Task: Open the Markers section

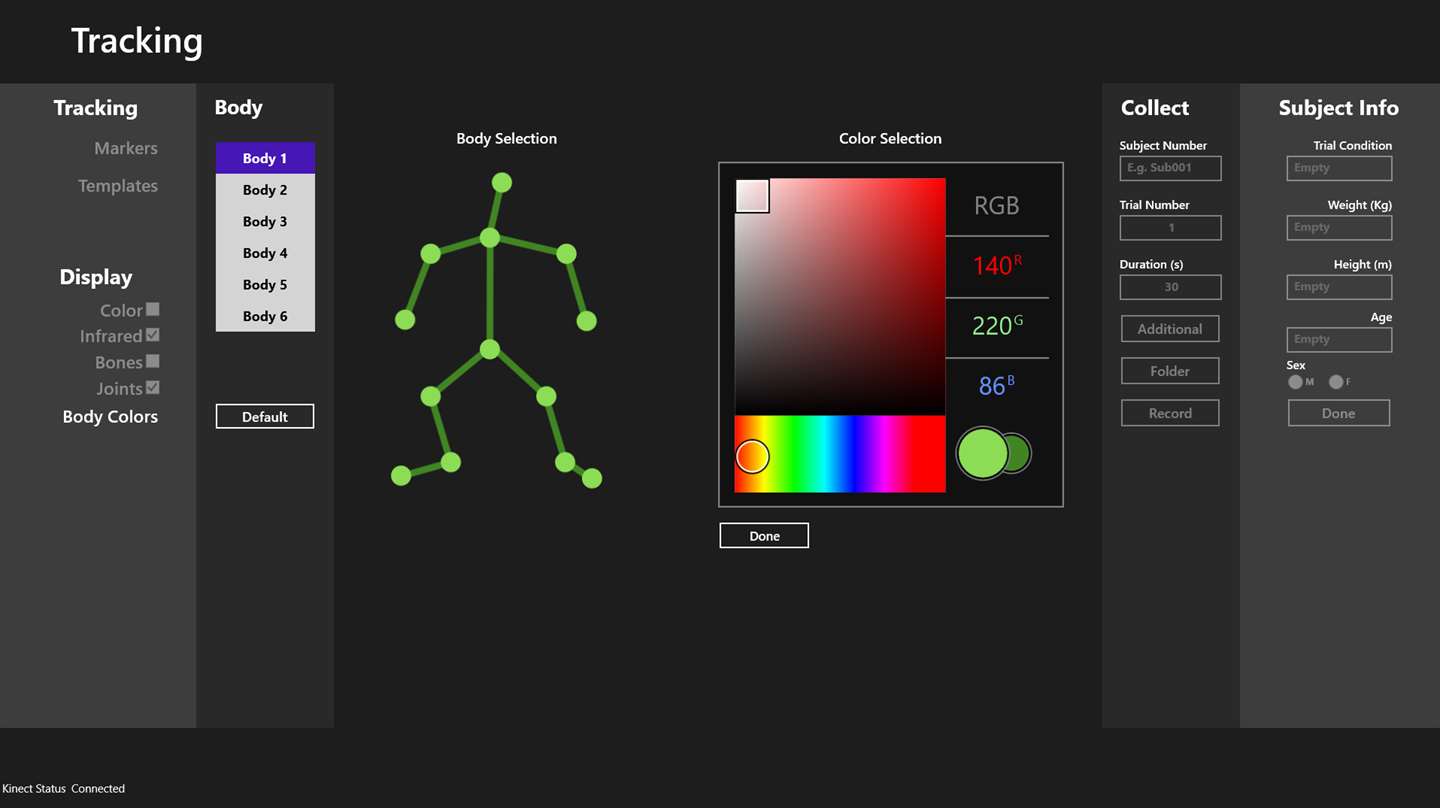Action: click(126, 148)
